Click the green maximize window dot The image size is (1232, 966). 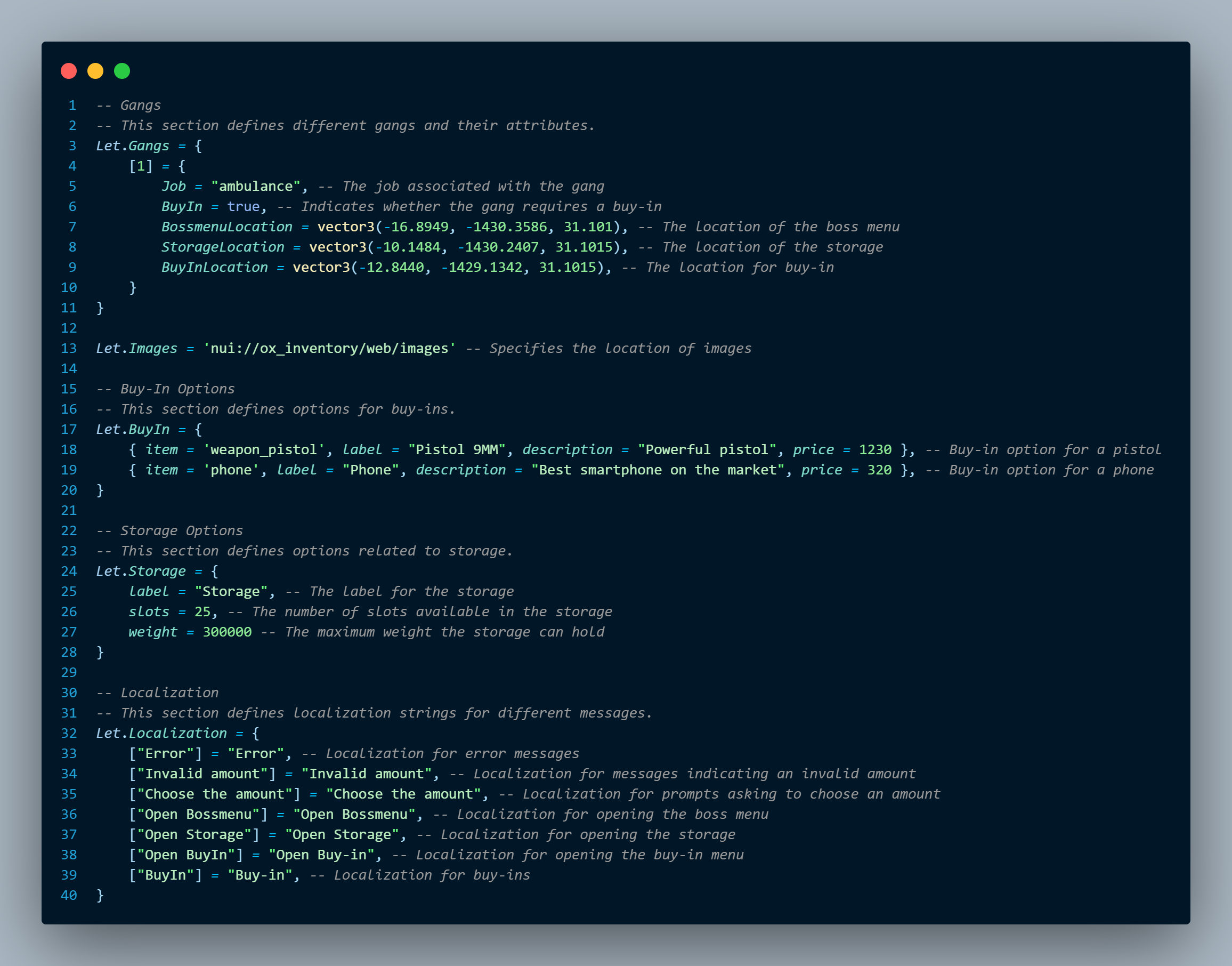point(122,71)
